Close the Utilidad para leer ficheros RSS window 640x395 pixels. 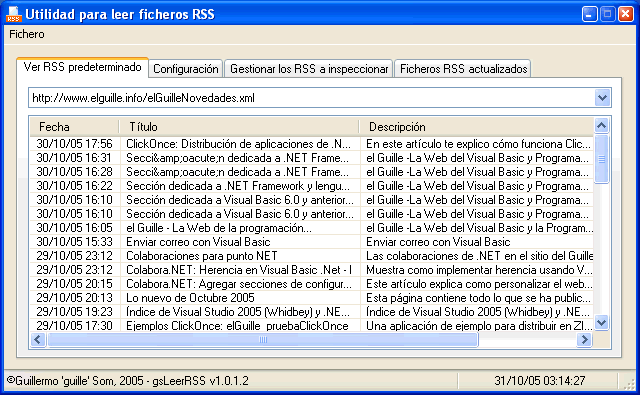pyautogui.click(x=625, y=14)
